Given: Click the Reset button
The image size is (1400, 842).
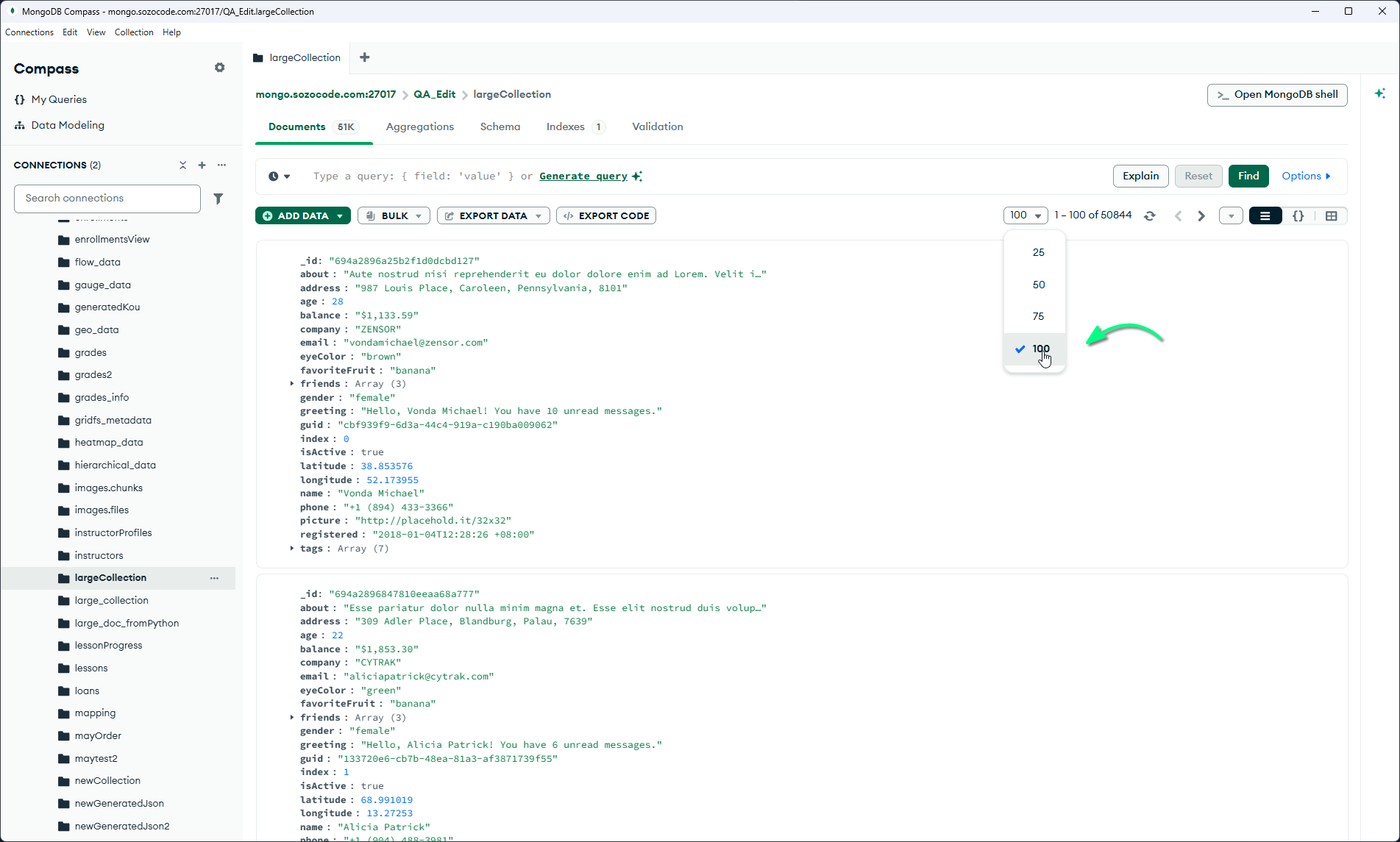Looking at the screenshot, I should [x=1198, y=176].
